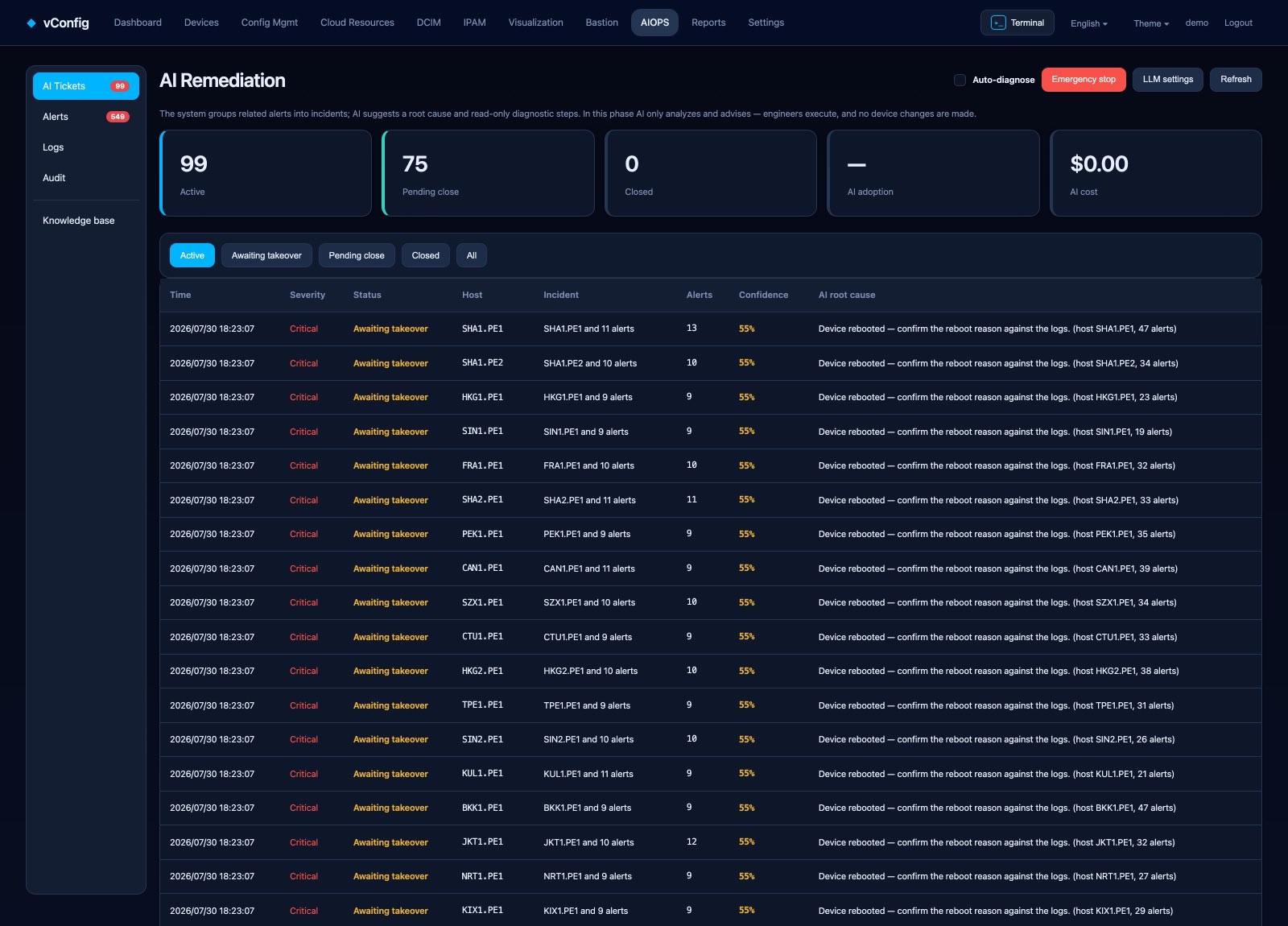
Task: Click the demo user link
Action: pos(1196,23)
